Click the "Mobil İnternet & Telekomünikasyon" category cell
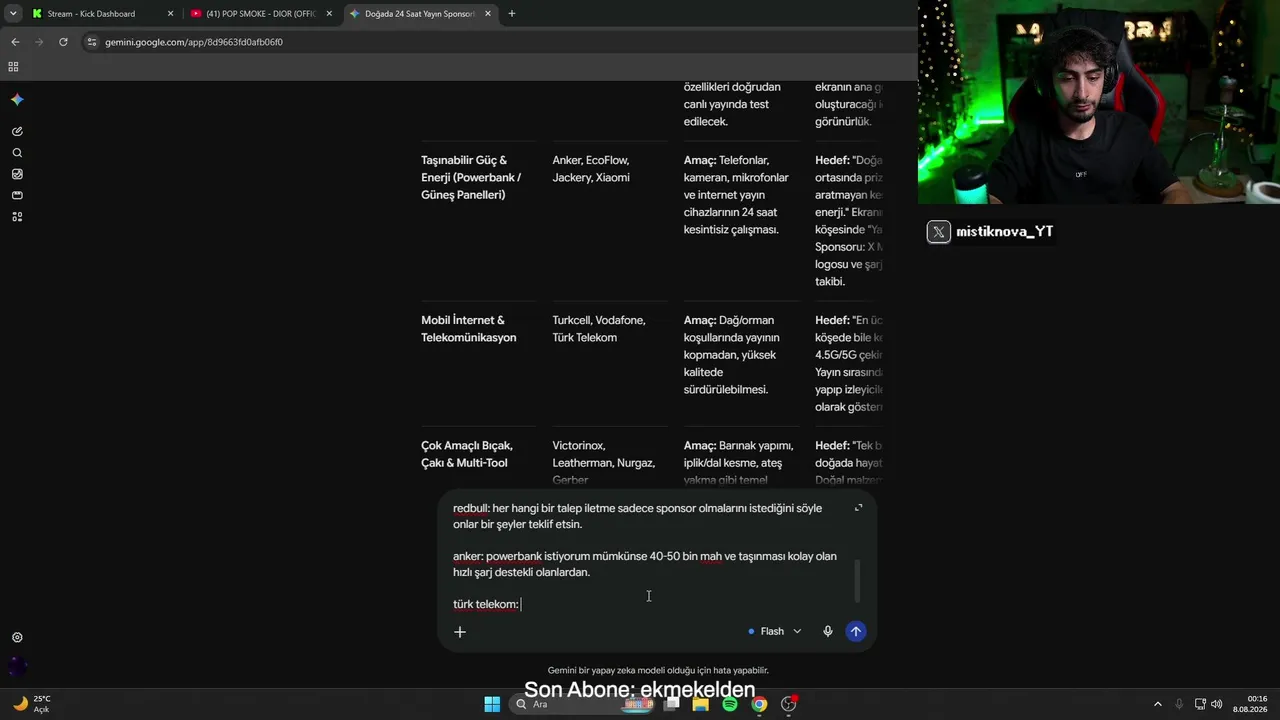 coord(469,329)
